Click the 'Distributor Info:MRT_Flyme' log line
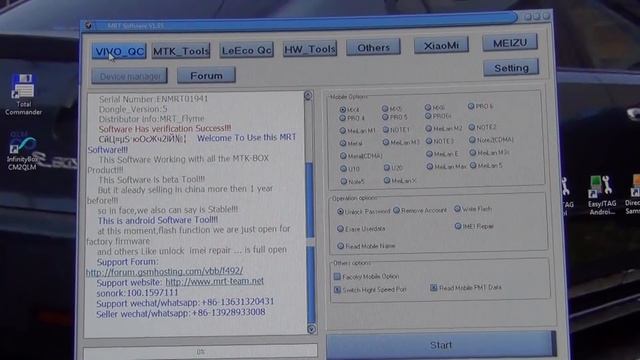This screenshot has height=360, width=640. coord(151,119)
